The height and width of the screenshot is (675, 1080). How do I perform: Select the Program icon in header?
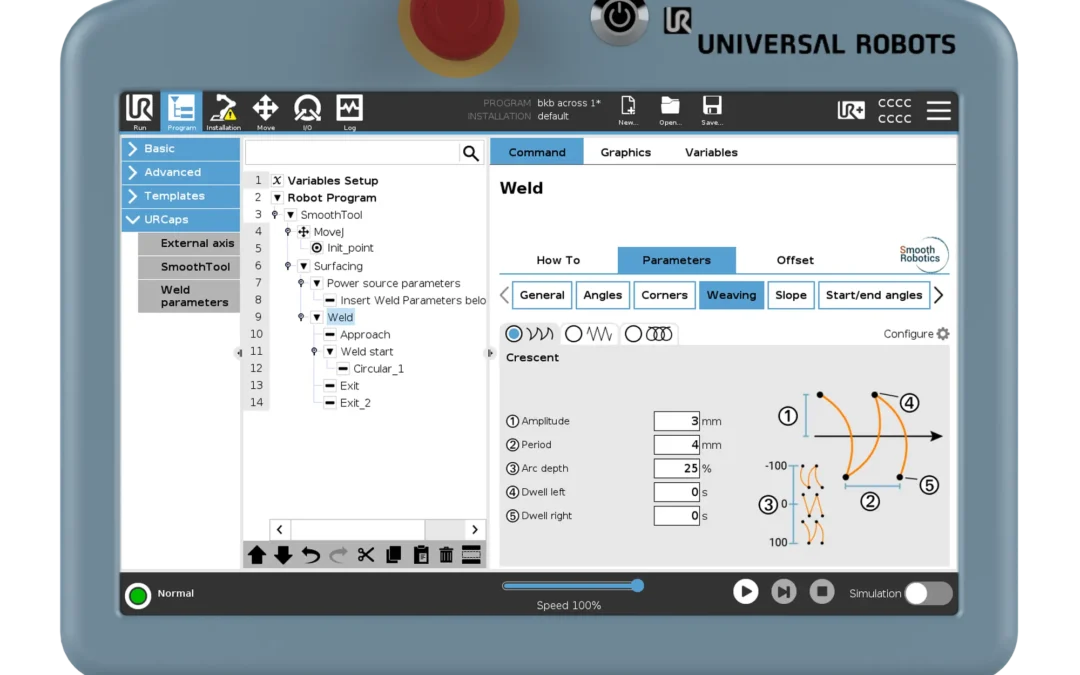(181, 111)
